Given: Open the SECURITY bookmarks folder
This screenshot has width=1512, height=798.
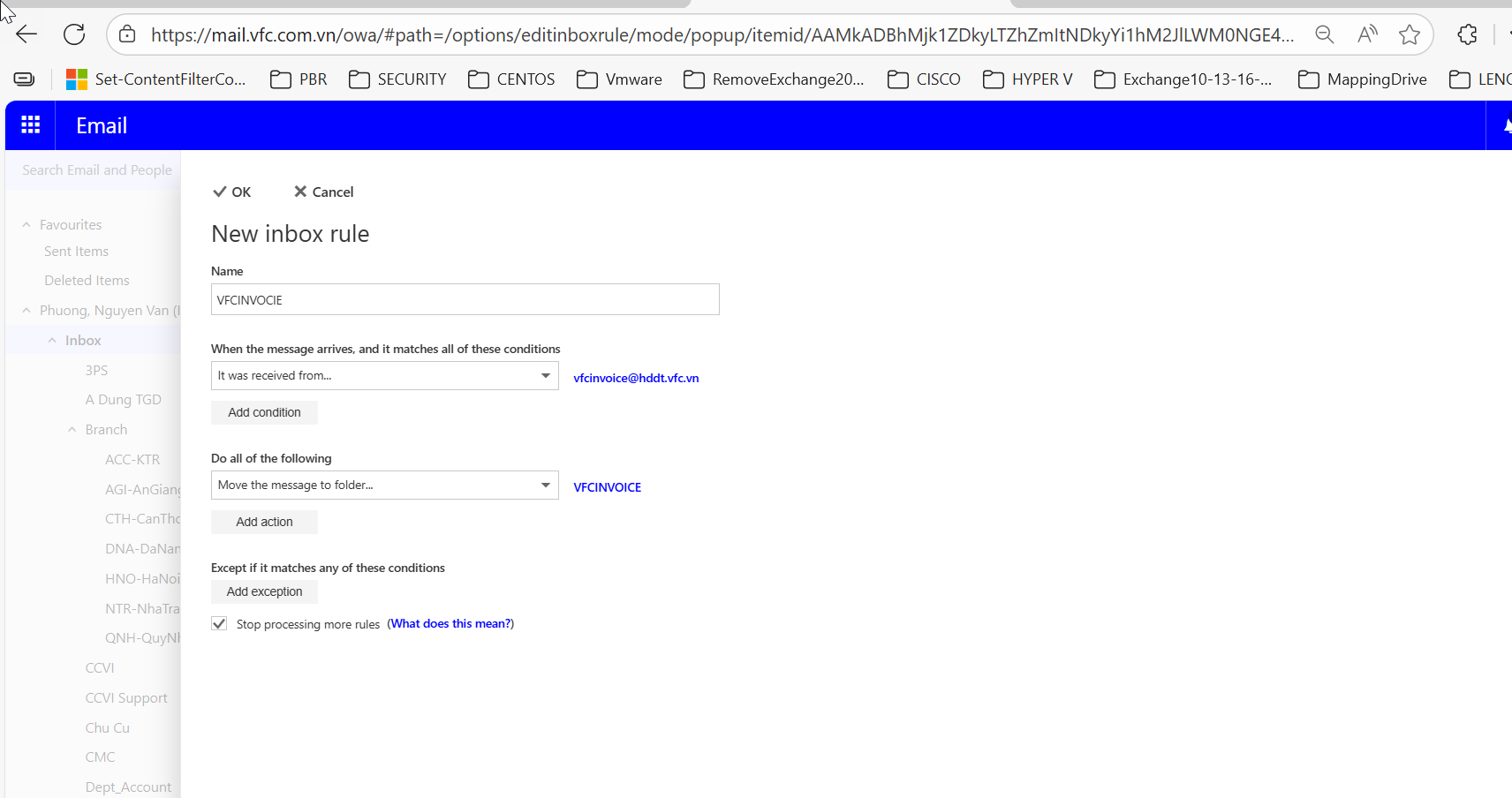Looking at the screenshot, I should [397, 79].
